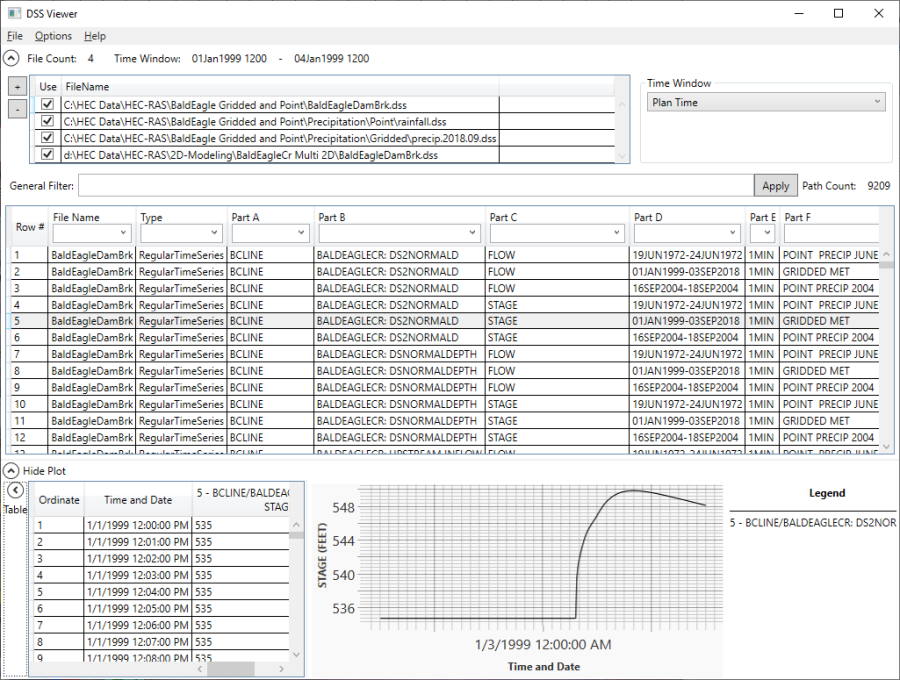Uncheck Use box for BaldEagleDamBrk.dss first file
The image size is (900, 680).
click(47, 104)
